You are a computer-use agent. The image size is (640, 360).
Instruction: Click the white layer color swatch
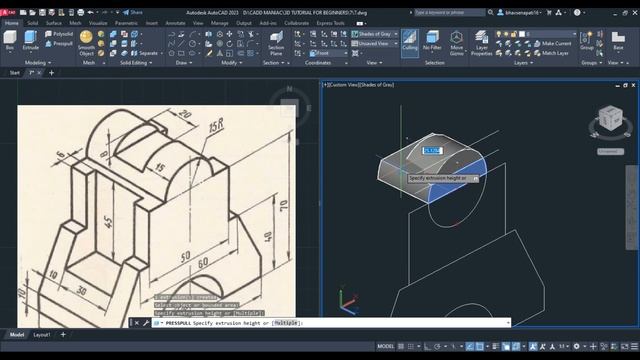(x=522, y=34)
